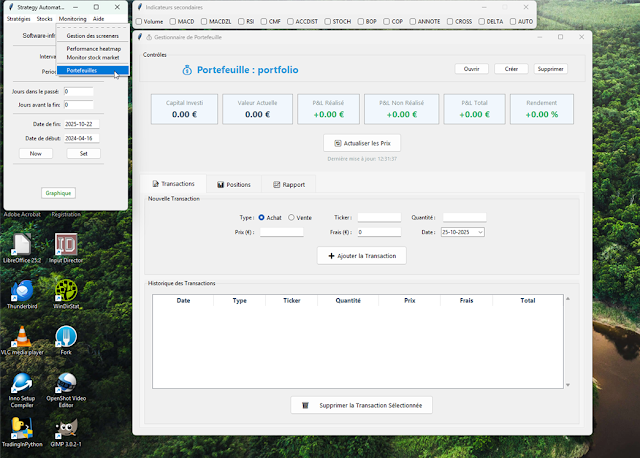This screenshot has width=640, height=458.
Task: Open the WinDirStat desktop icon
Action: (x=67, y=291)
